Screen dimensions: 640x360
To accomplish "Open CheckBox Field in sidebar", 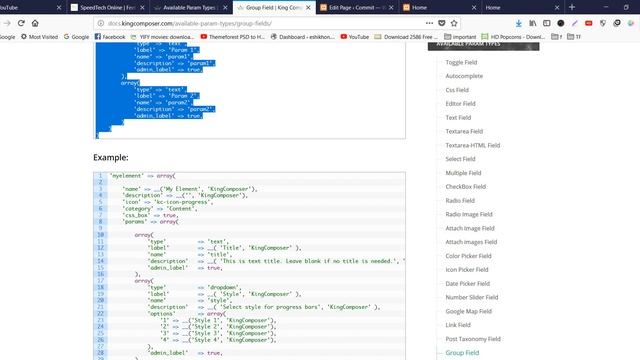I will (x=466, y=187).
